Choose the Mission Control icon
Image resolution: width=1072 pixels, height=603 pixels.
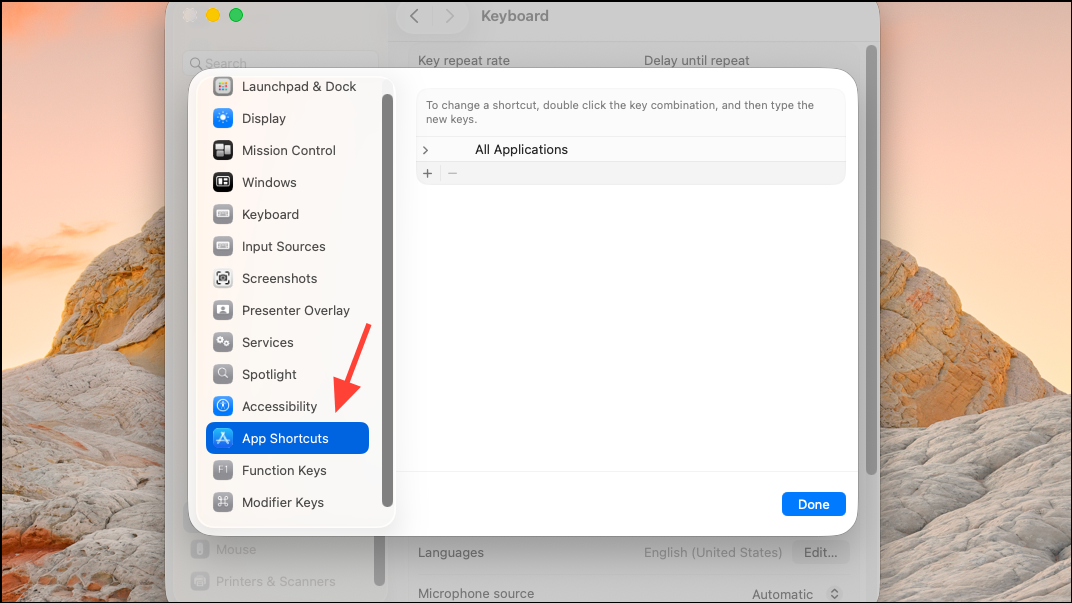tap(223, 150)
